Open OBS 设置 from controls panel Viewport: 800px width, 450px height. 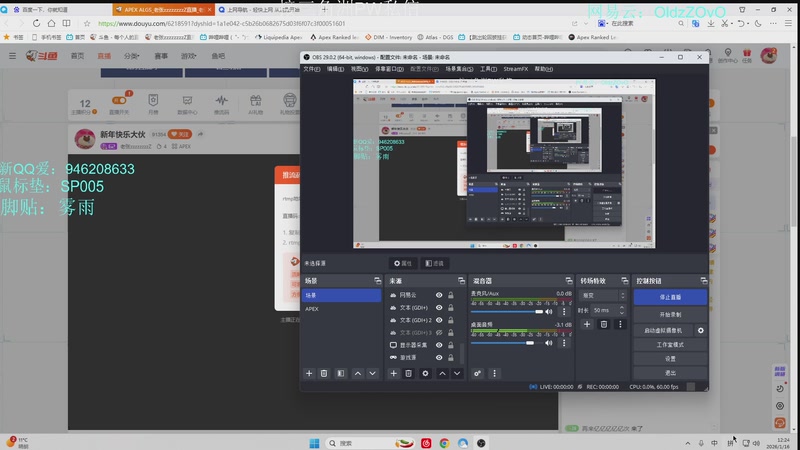coord(670,359)
